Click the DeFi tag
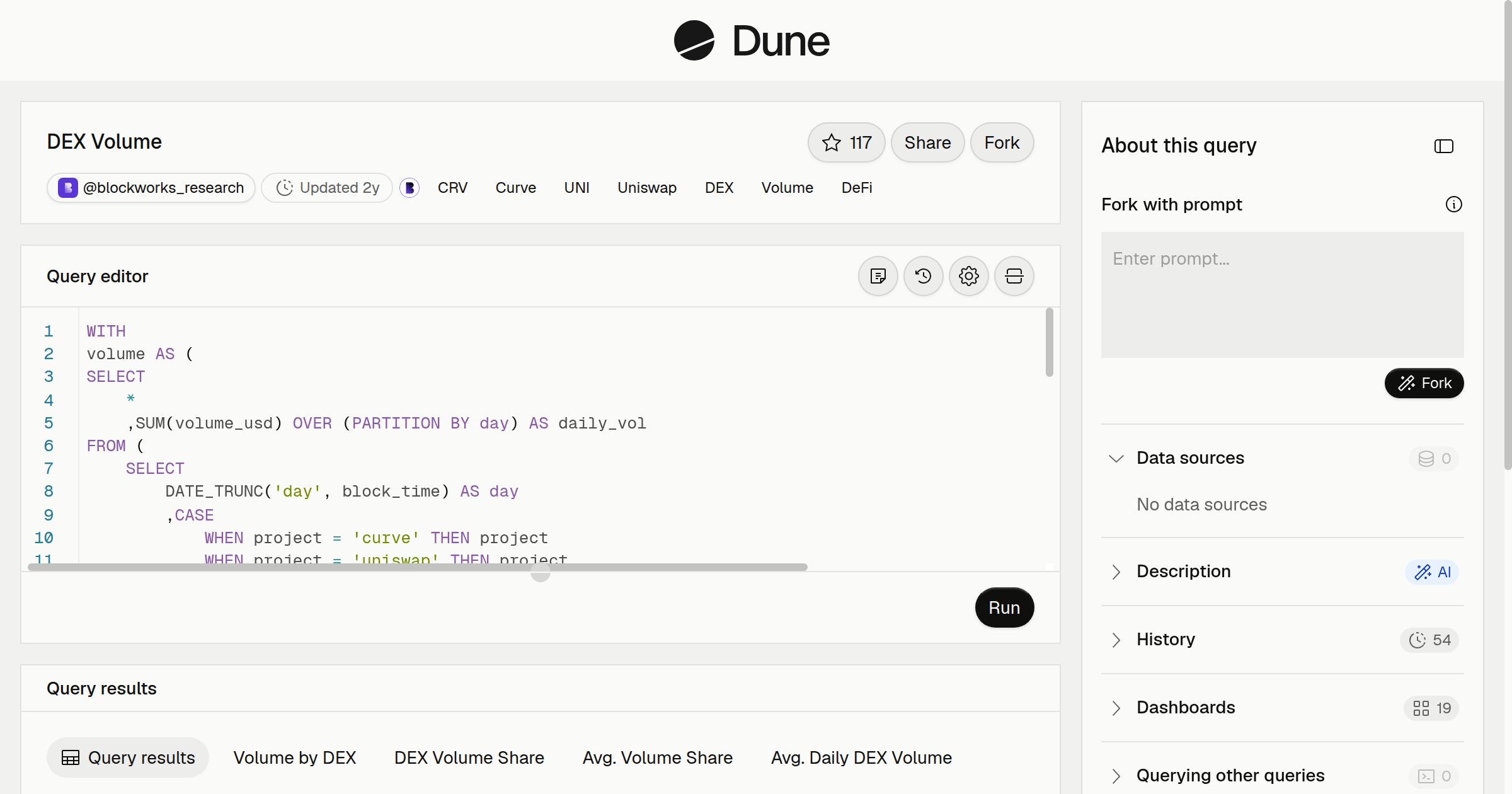Image resolution: width=1512 pixels, height=794 pixels. [857, 188]
